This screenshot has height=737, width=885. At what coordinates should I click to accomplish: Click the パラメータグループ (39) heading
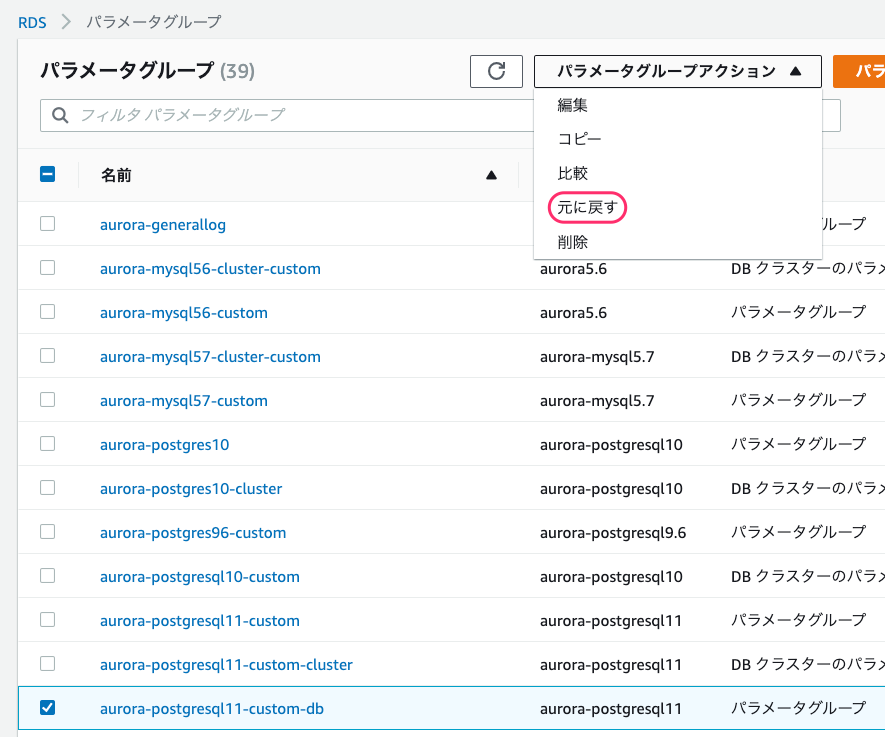coord(147,71)
